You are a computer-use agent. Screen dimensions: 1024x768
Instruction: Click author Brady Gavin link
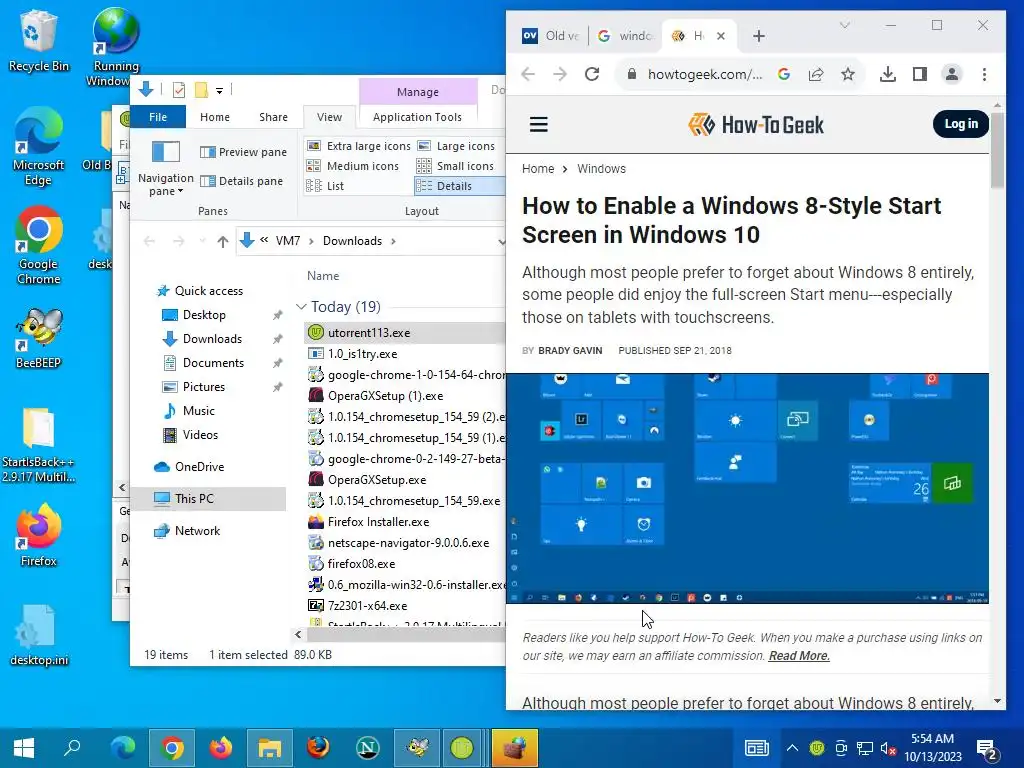pos(569,351)
